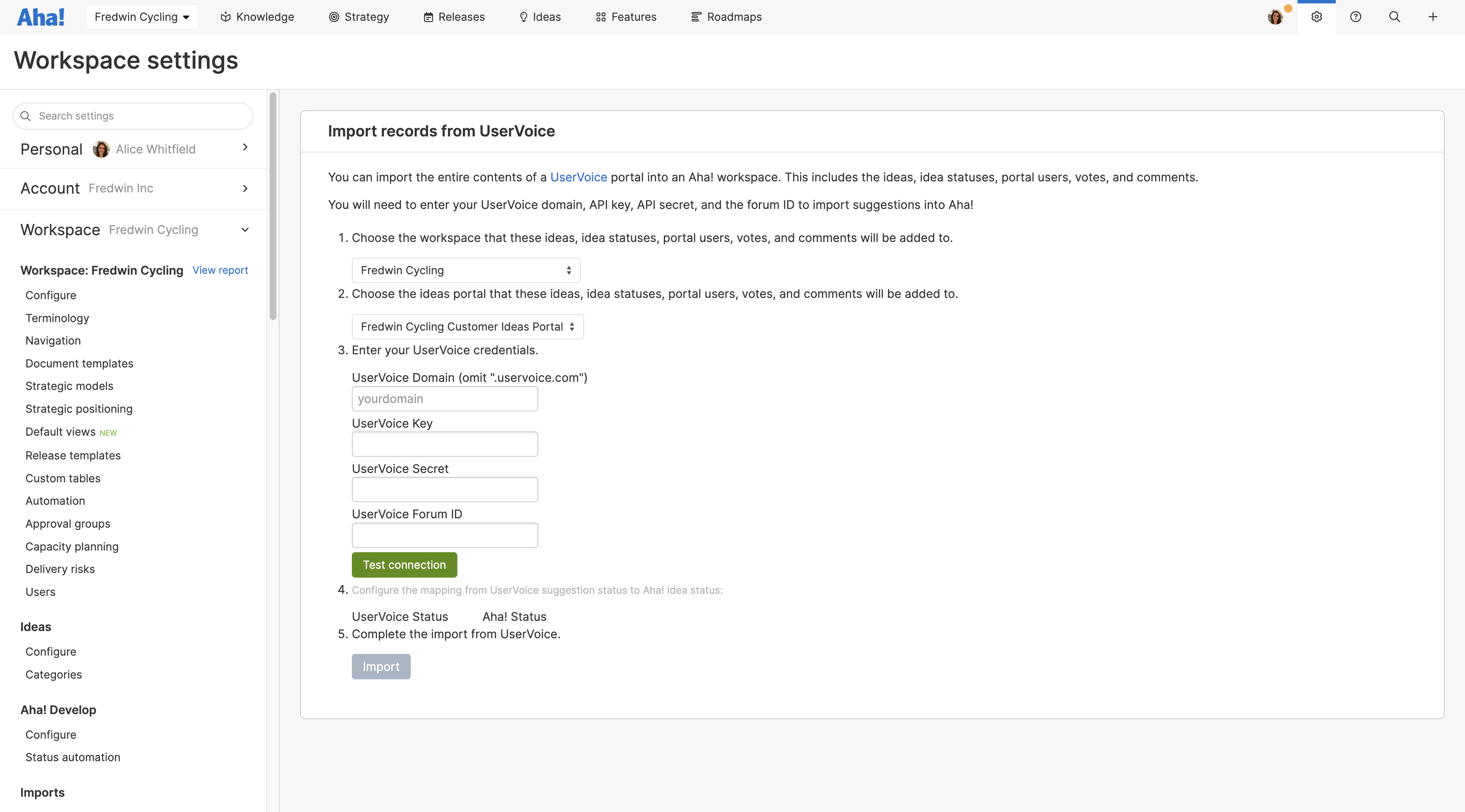Click View report next to Fredwin Cycling
This screenshot has height=812, width=1465.
(220, 270)
